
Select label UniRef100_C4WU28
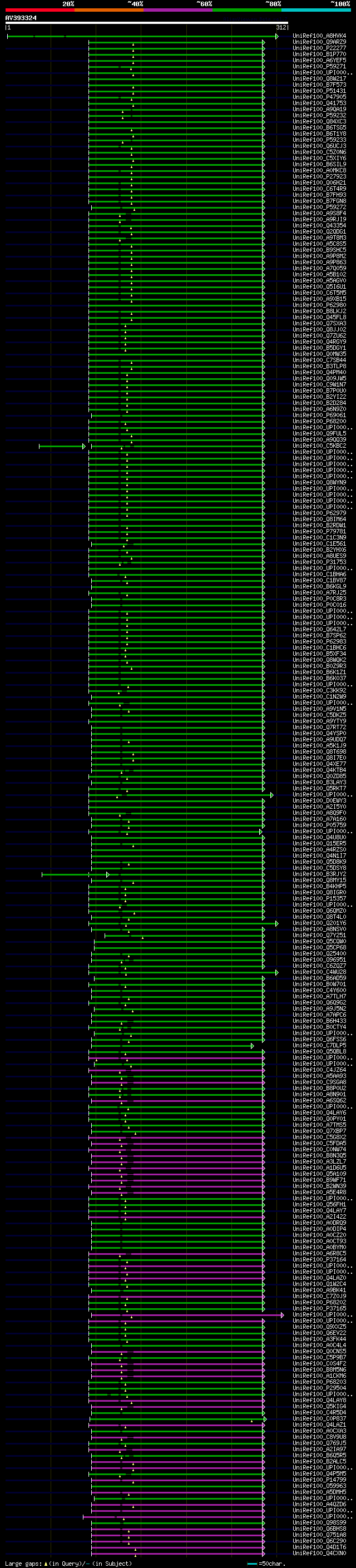(x=319, y=972)
